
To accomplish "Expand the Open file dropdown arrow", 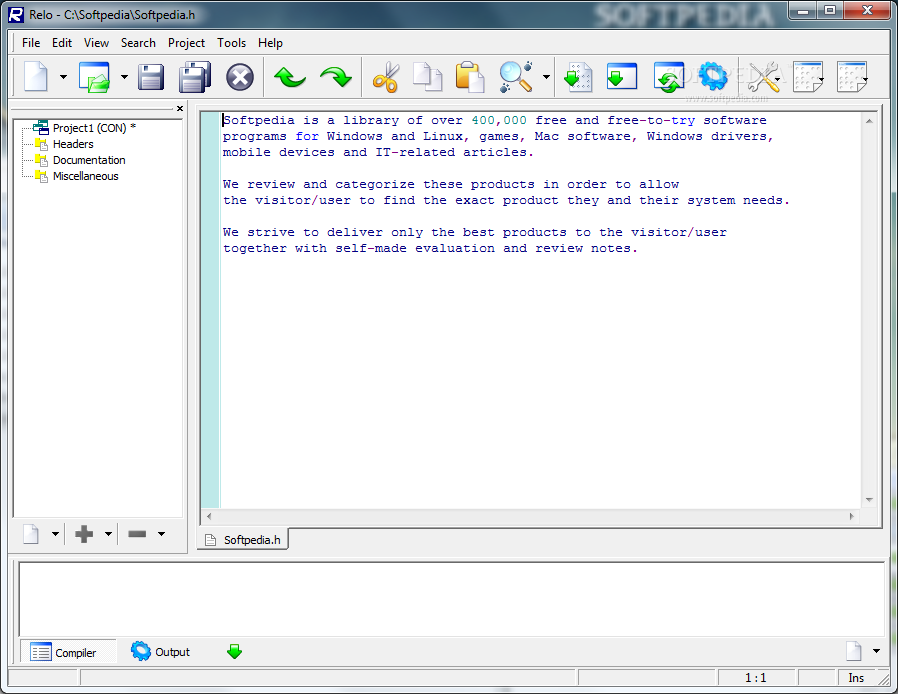I will (124, 77).
